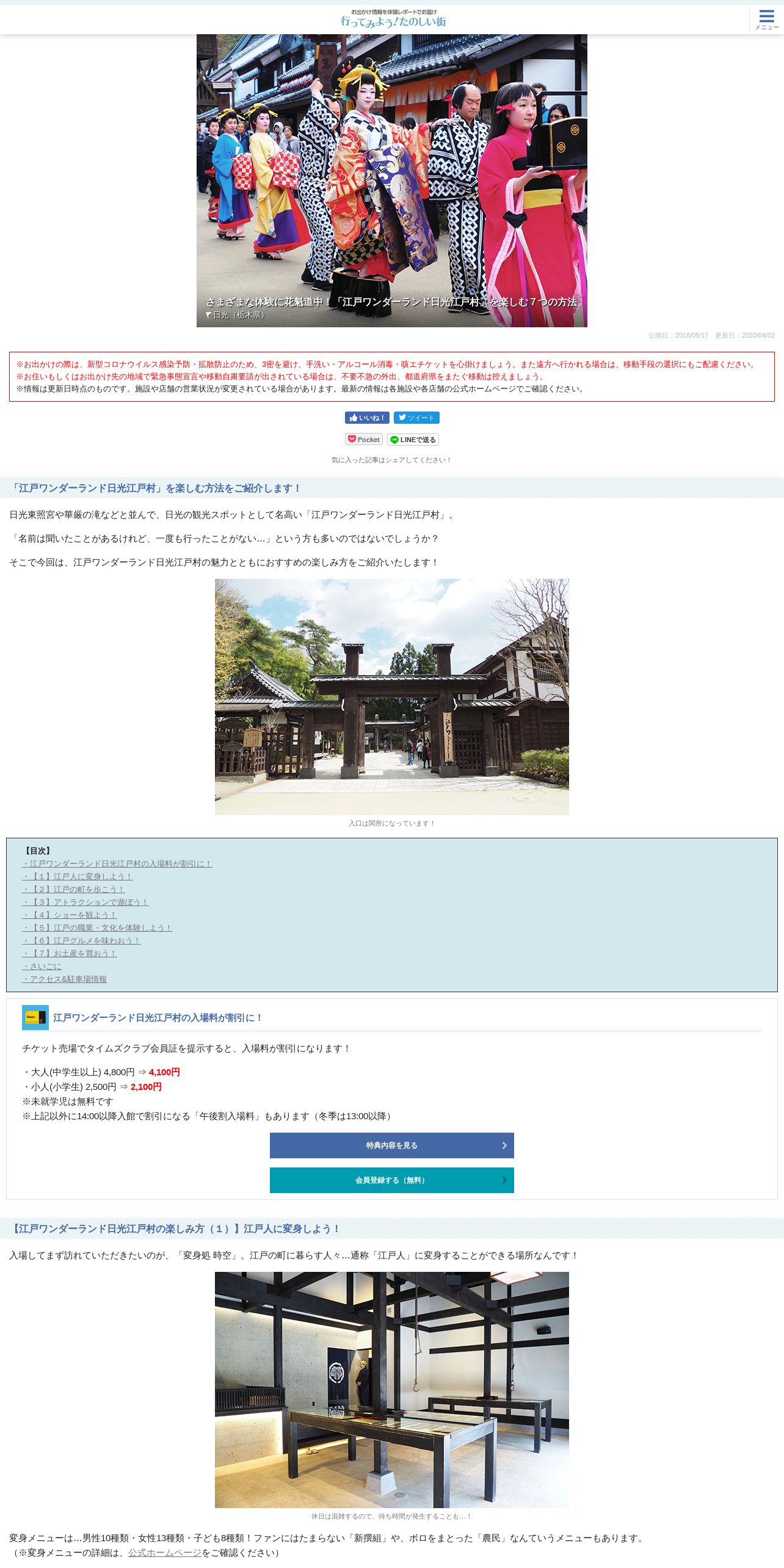Click caption 入口は関所になっています！
This screenshot has width=784, height=1568.
tap(392, 824)
